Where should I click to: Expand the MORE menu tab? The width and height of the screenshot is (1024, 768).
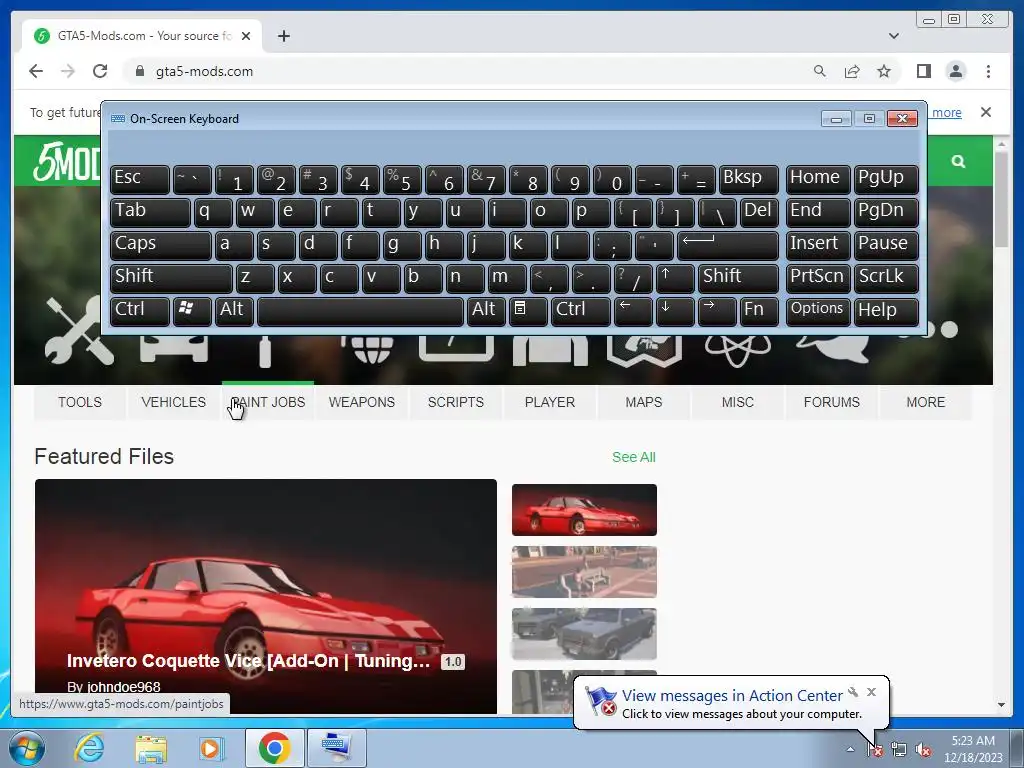925,402
